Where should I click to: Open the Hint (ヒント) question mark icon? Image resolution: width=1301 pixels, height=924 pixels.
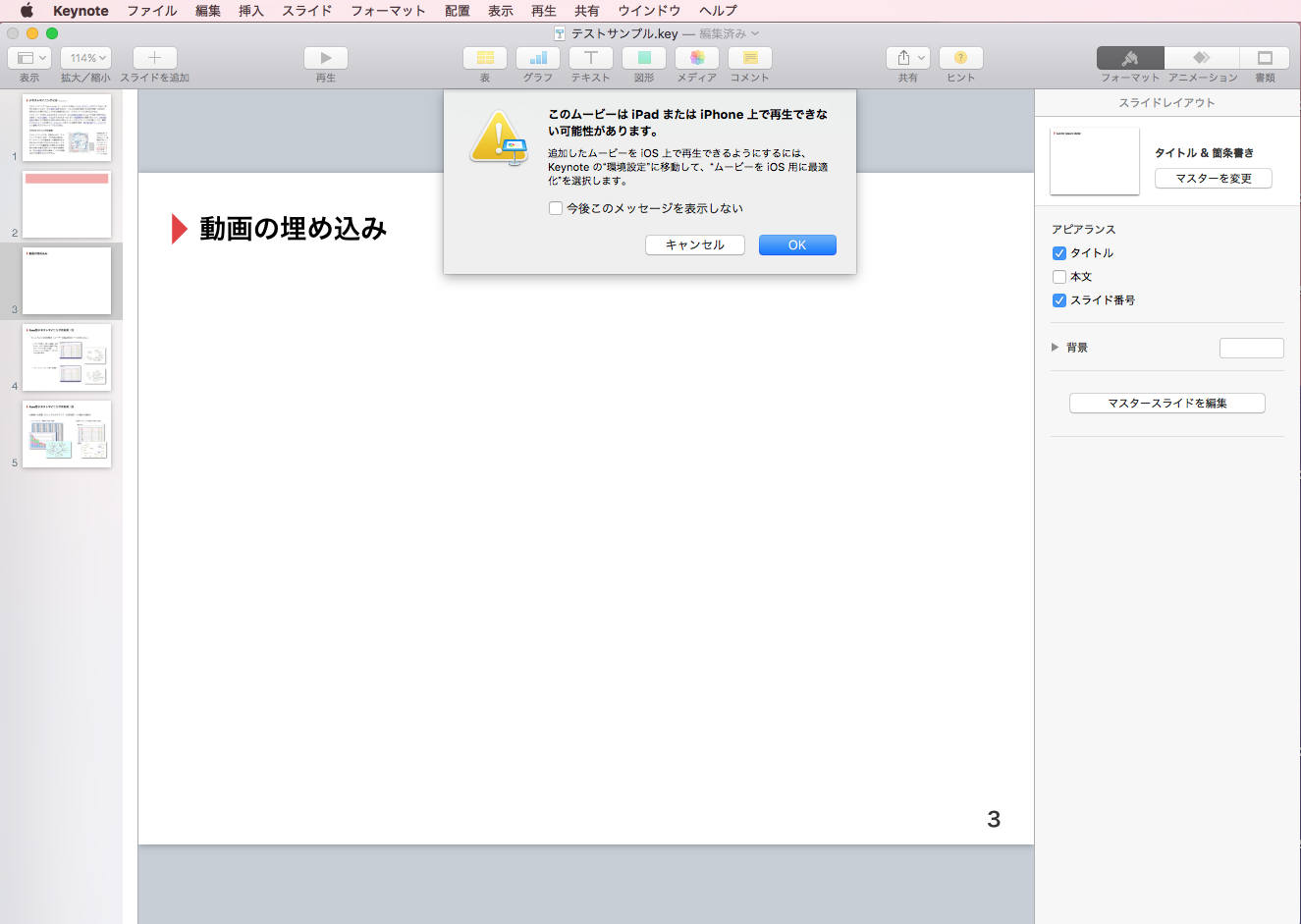click(x=960, y=59)
